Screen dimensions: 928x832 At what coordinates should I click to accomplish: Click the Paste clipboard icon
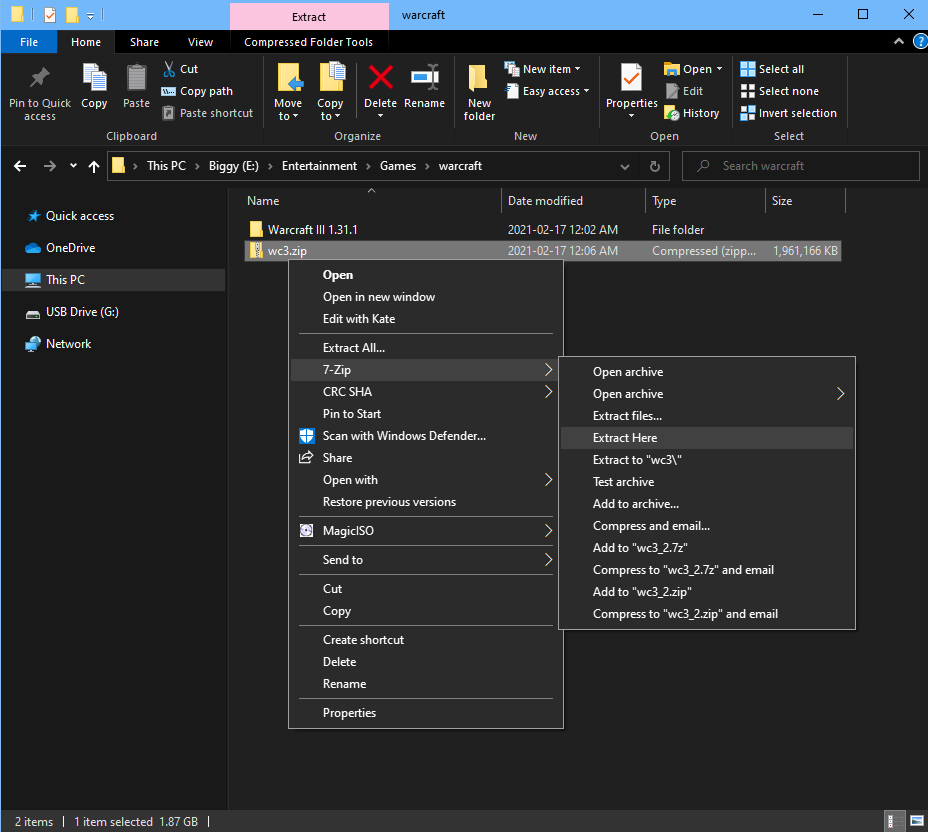(136, 78)
